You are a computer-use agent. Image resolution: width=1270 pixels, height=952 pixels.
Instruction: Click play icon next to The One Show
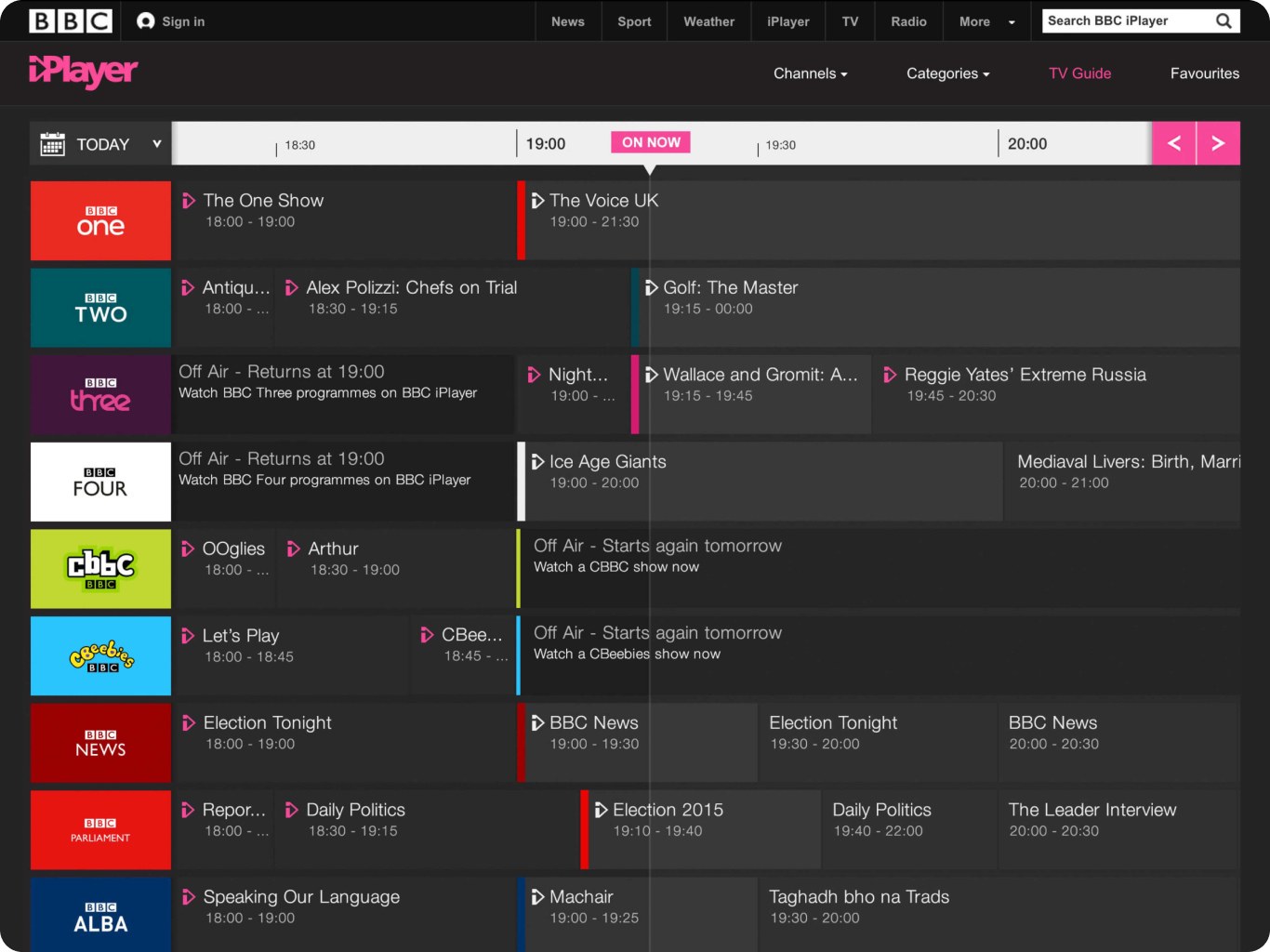click(189, 201)
